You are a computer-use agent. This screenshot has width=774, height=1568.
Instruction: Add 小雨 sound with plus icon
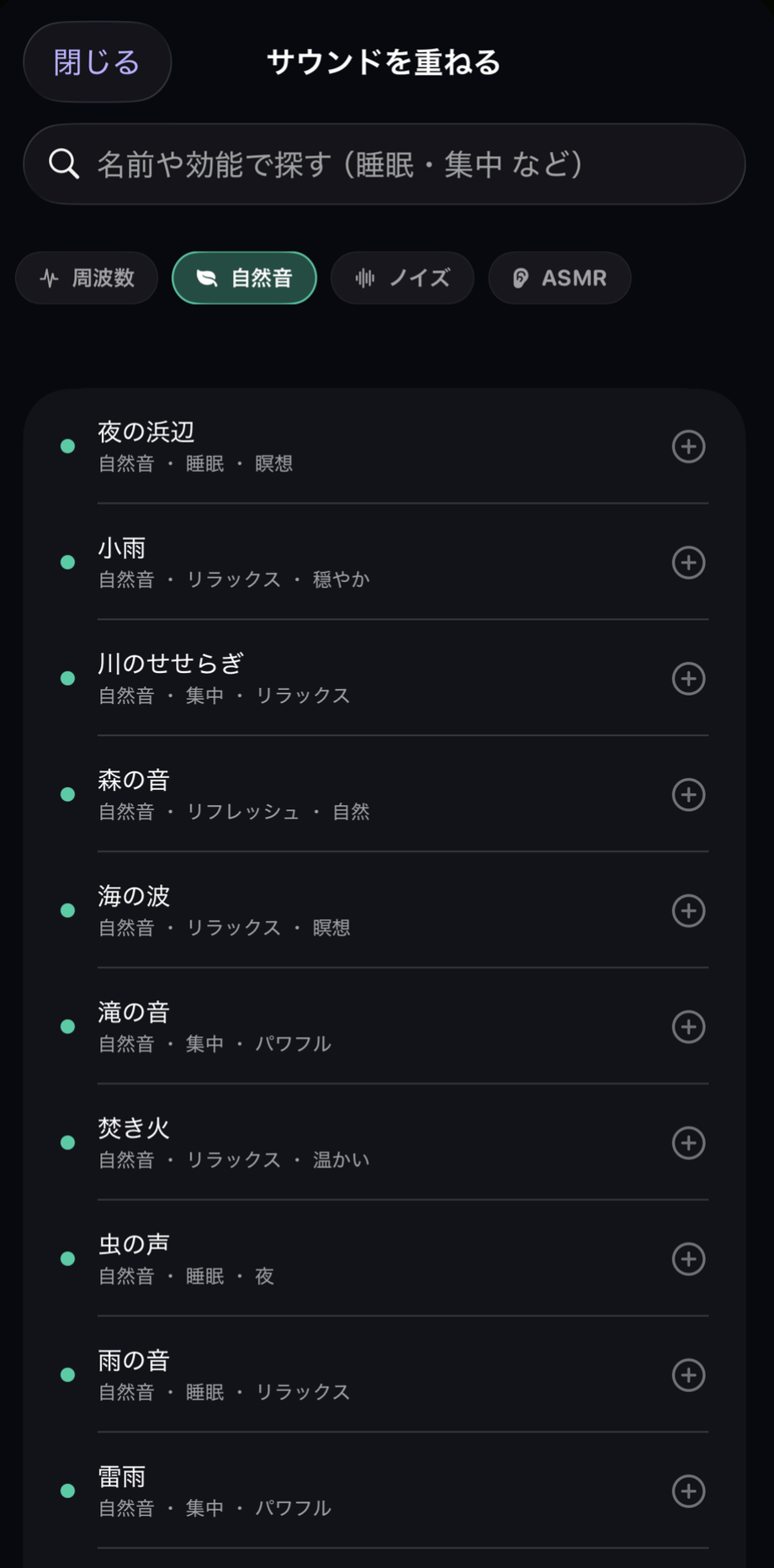[688, 563]
